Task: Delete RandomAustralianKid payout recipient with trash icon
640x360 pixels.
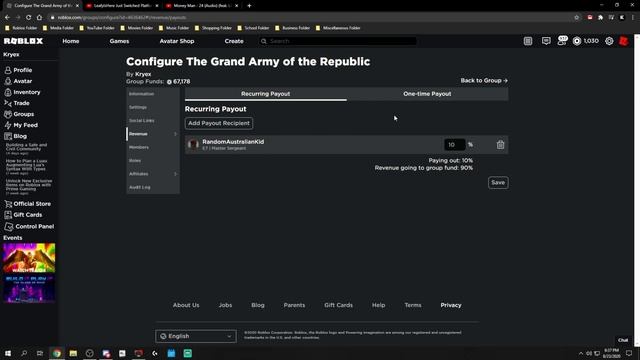Action: (x=500, y=144)
